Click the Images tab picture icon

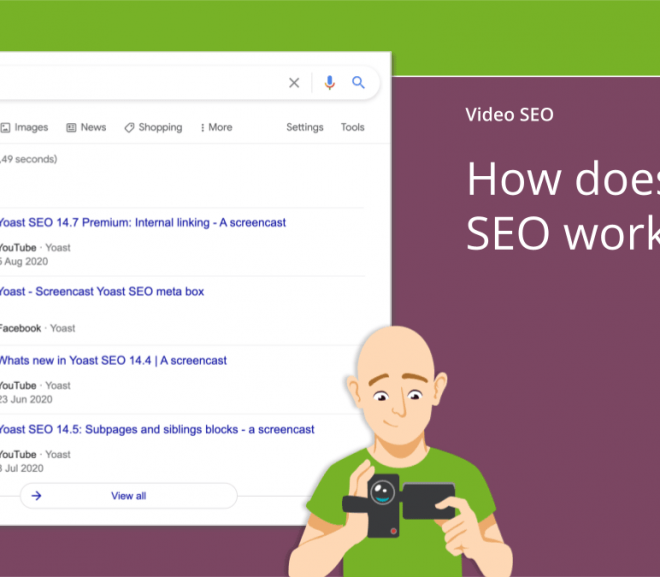5,128
